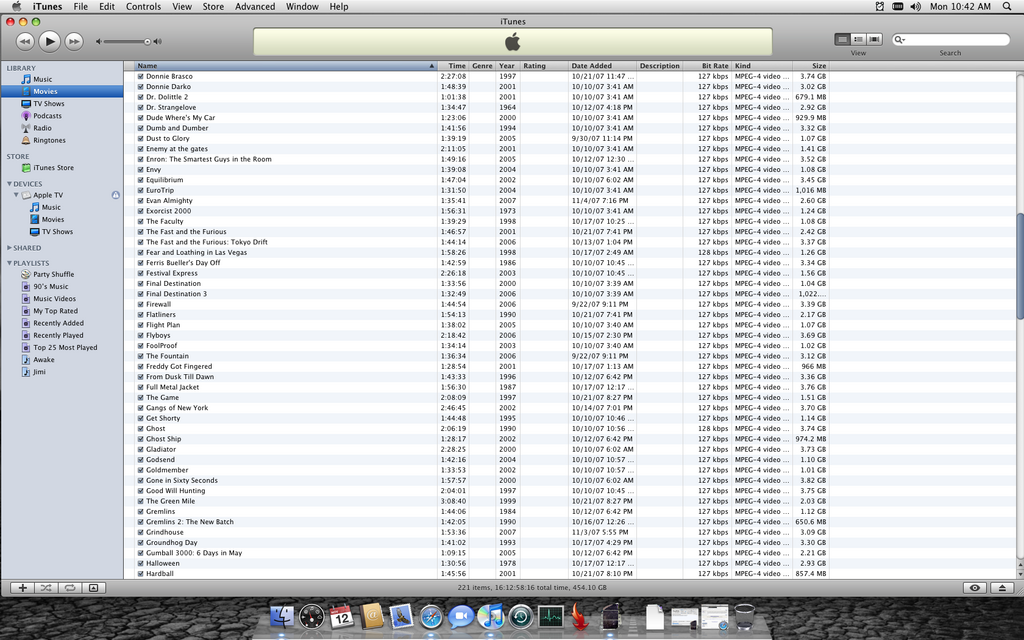Image resolution: width=1024 pixels, height=640 pixels.
Task: Uncheck the Gladiator checkbox
Action: point(140,449)
